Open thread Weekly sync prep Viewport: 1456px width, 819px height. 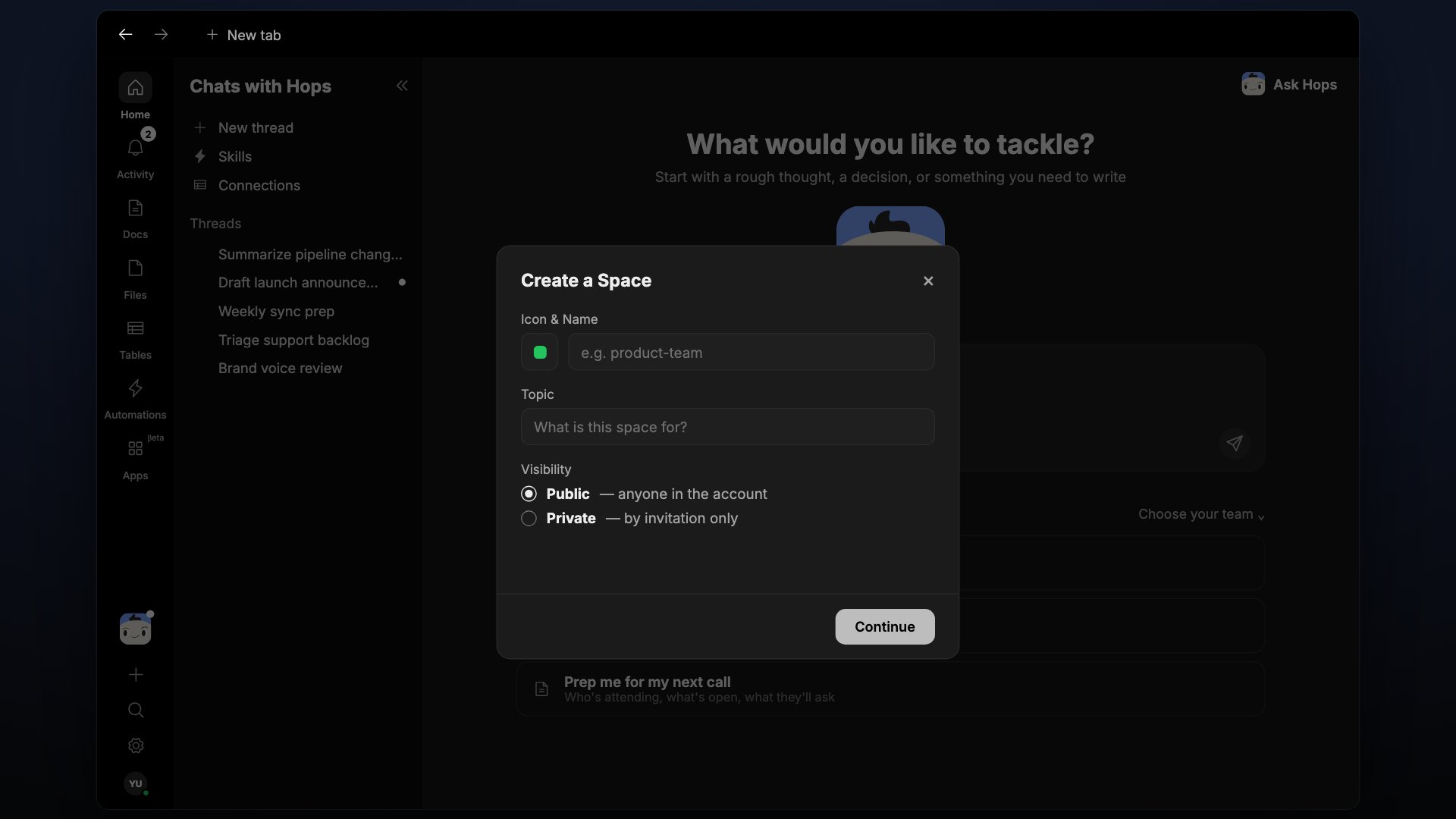[276, 312]
